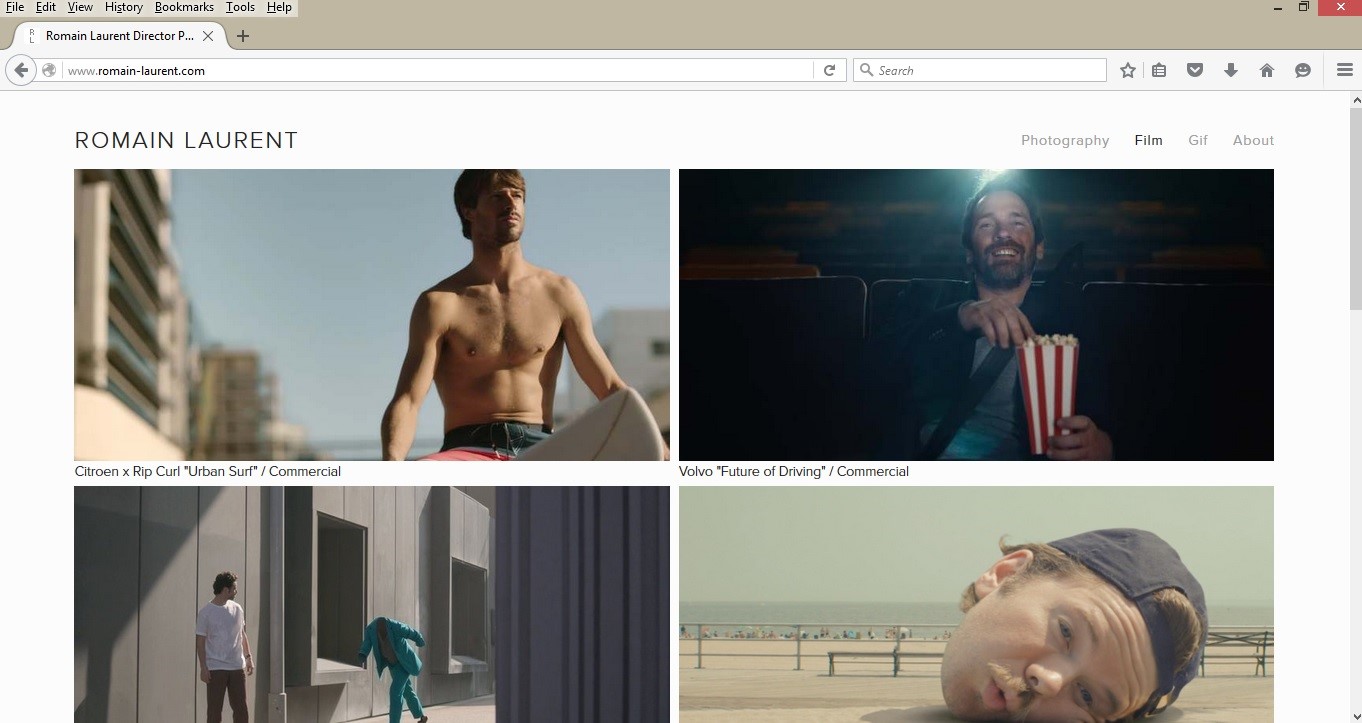The image size is (1362, 723).
Task: Go to the Film section
Action: (x=1148, y=140)
